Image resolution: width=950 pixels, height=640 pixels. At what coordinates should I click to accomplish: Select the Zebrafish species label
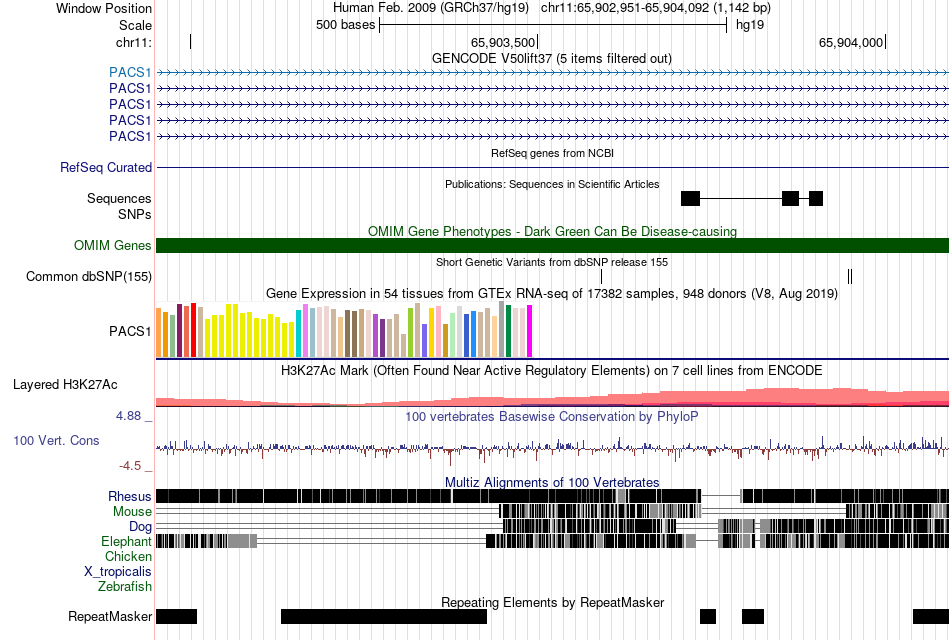124,586
